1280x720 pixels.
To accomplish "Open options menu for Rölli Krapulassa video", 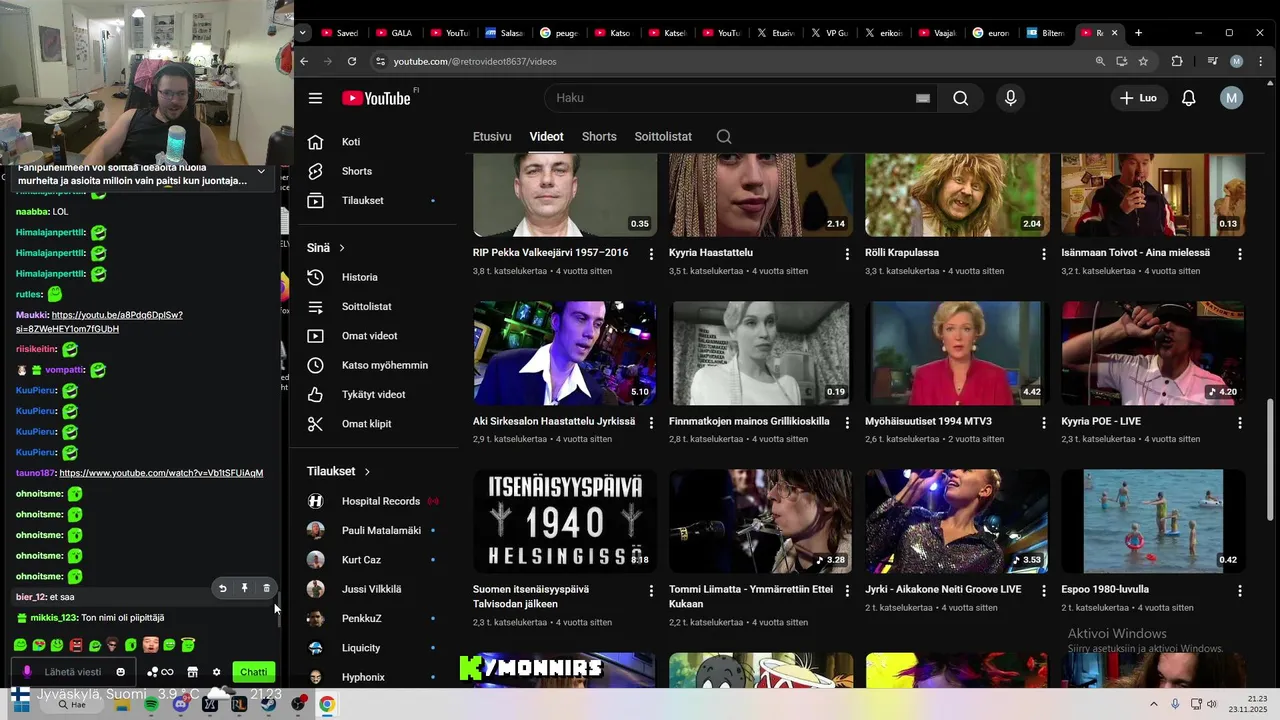I will (x=1044, y=254).
